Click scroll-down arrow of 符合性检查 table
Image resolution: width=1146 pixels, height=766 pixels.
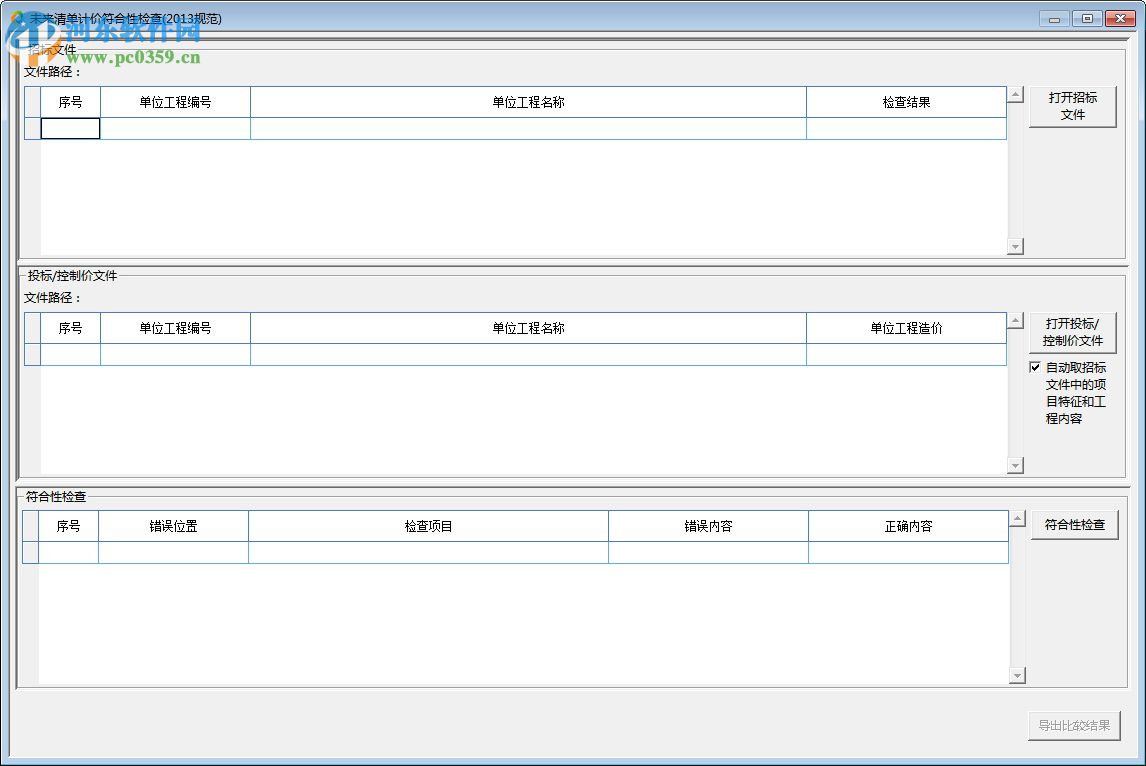pos(1017,675)
